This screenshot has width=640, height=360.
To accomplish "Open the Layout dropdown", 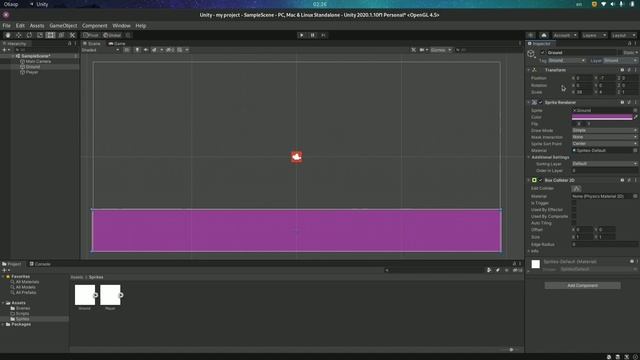I will coord(624,35).
